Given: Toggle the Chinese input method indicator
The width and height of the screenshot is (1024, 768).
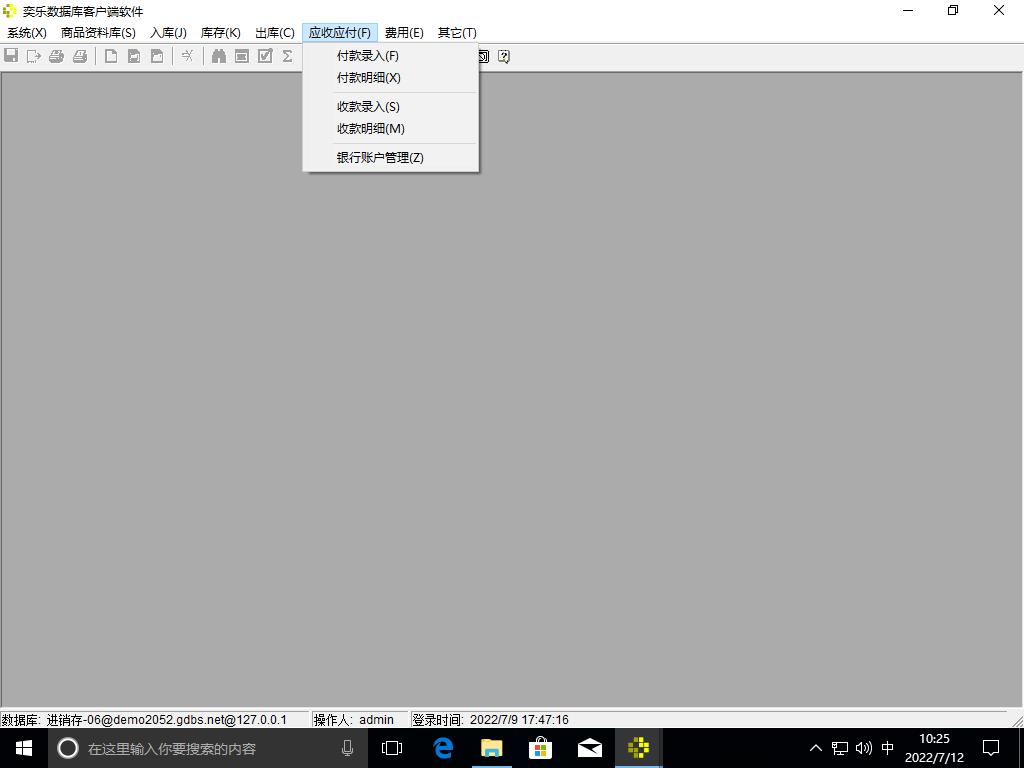Looking at the screenshot, I should (887, 748).
